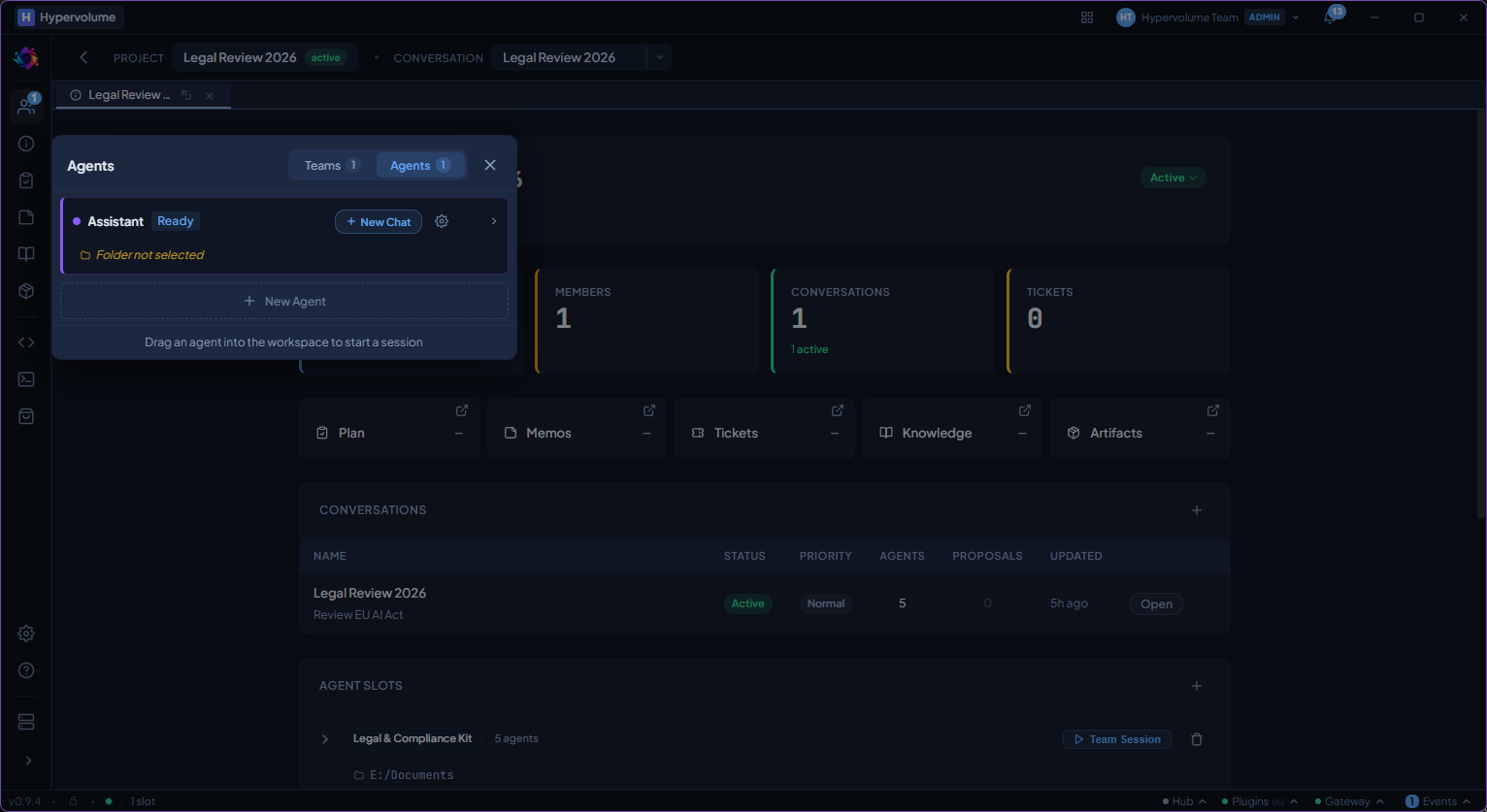Open Artifacts card external link icon

pos(1213,410)
